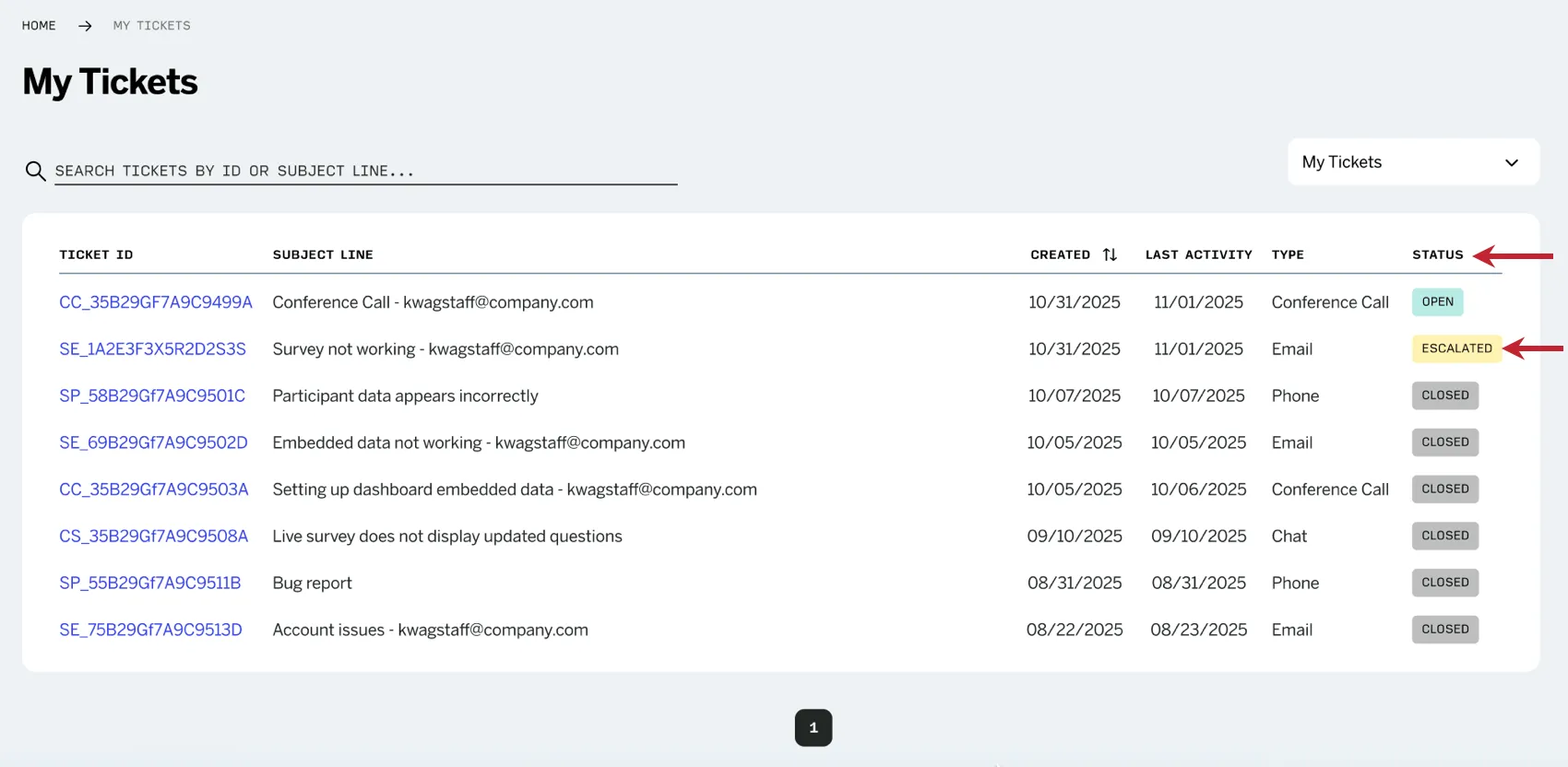Click CLOSED badge for Participant data ticket
The width and height of the screenshot is (1568, 767).
tap(1445, 395)
